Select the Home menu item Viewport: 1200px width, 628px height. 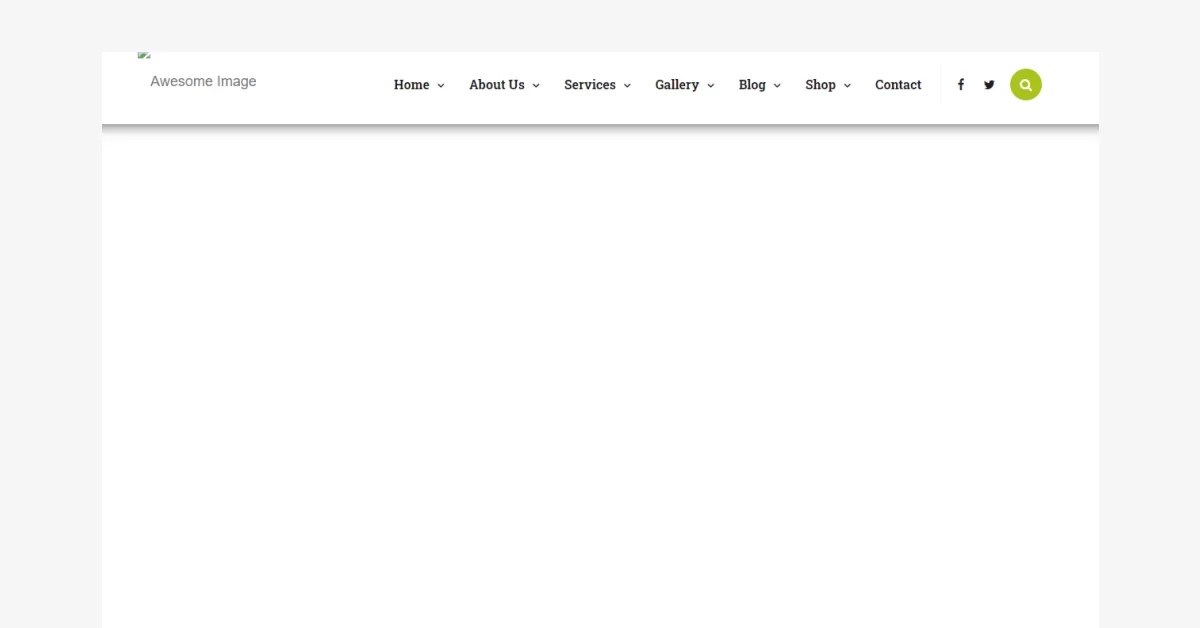coord(411,85)
